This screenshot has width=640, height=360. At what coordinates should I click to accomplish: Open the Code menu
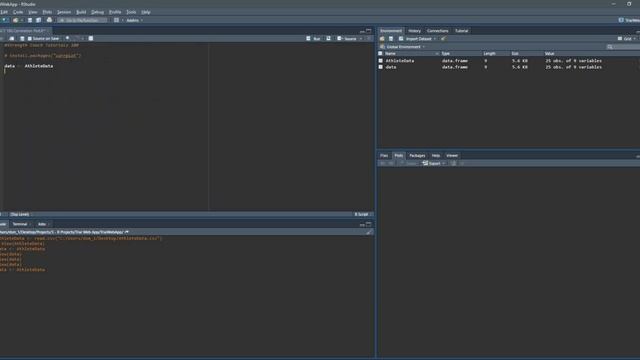18,12
